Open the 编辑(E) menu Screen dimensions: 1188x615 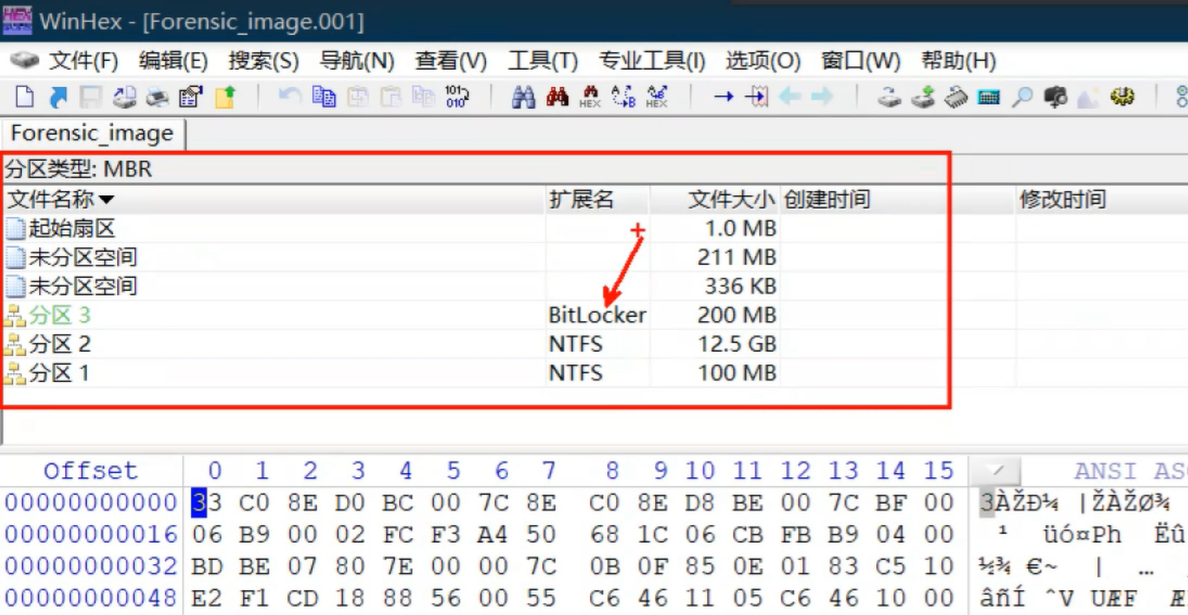coord(174,61)
